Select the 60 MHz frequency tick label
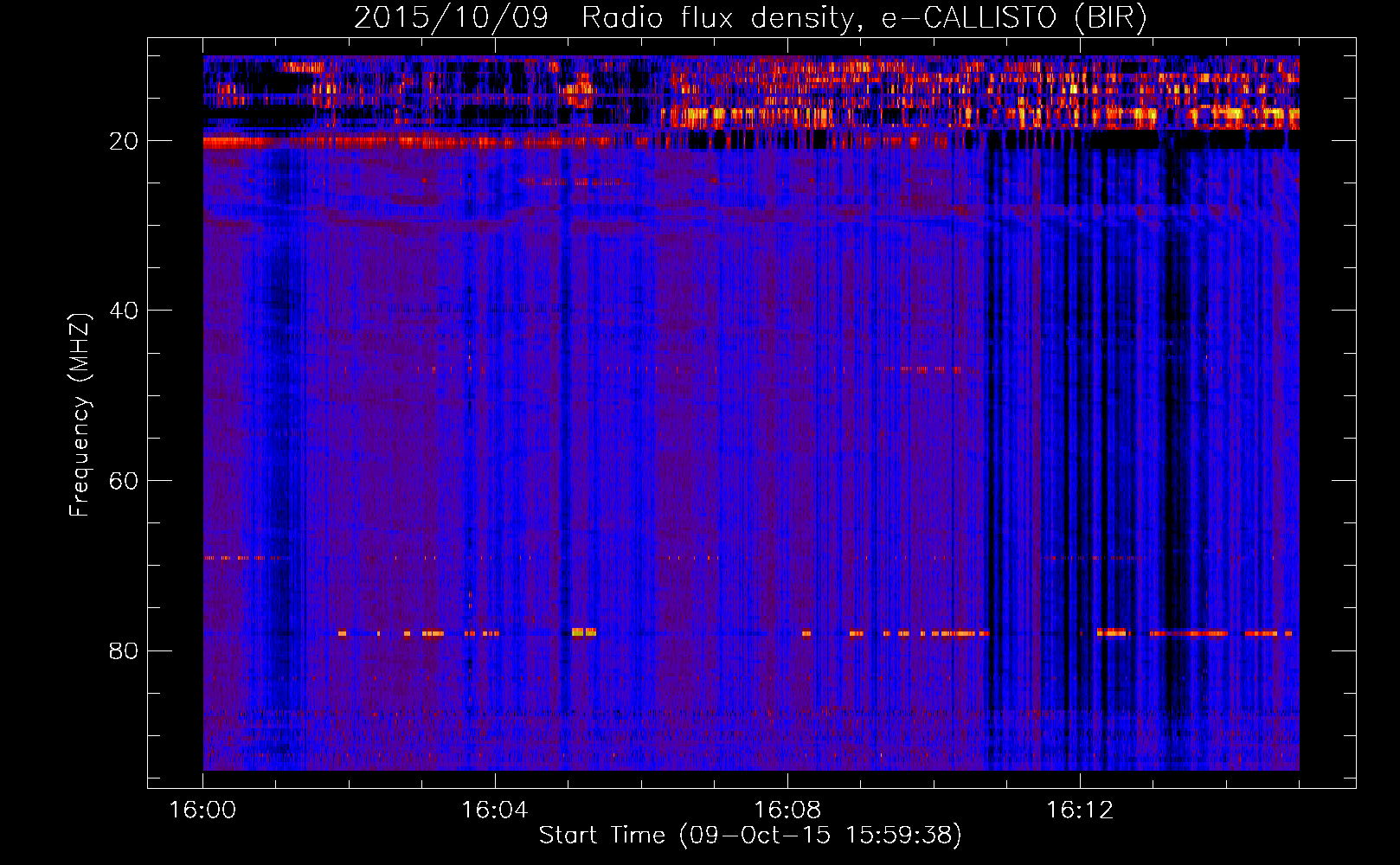 (x=125, y=481)
